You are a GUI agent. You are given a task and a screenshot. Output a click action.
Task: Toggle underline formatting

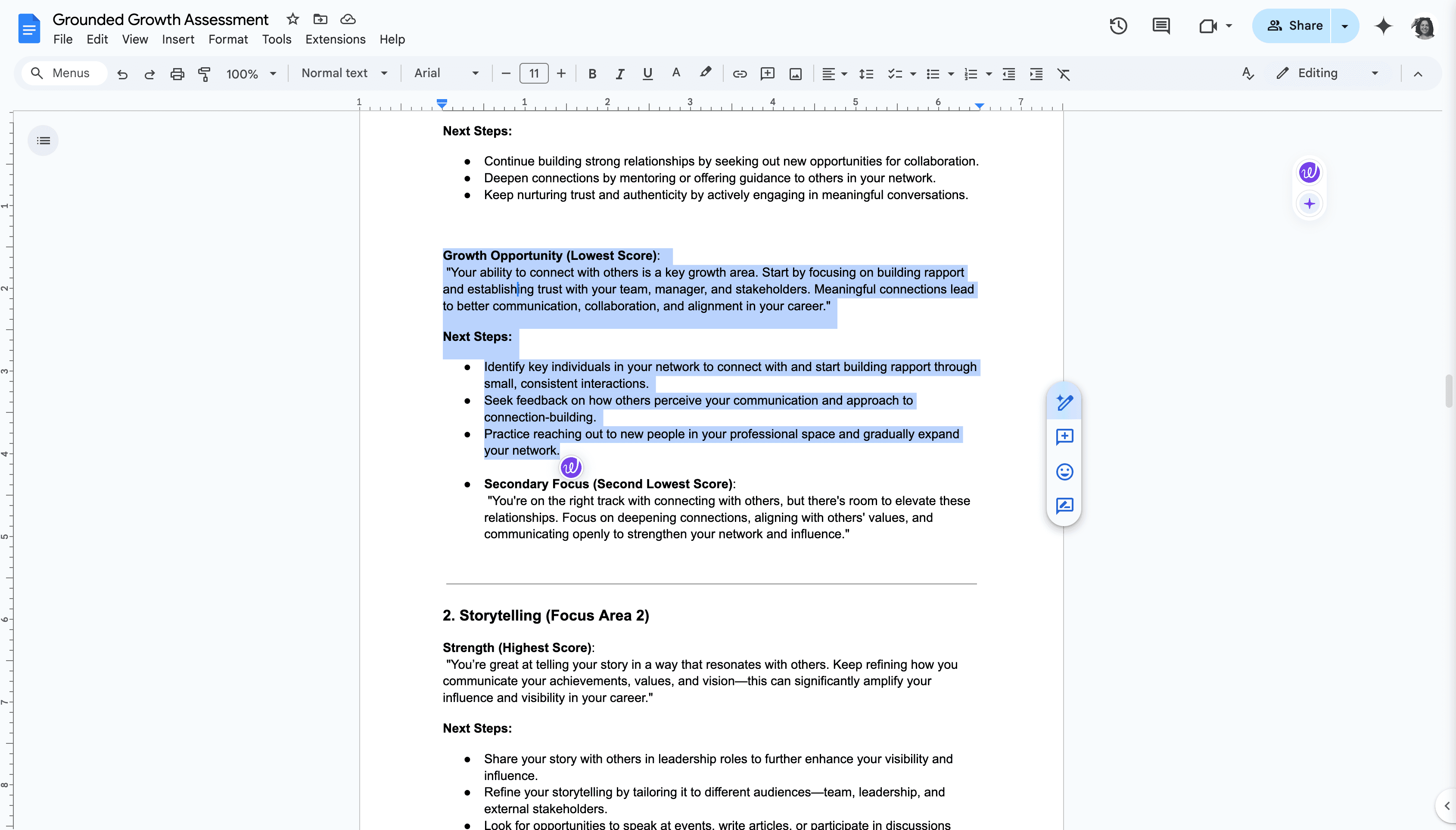(647, 74)
